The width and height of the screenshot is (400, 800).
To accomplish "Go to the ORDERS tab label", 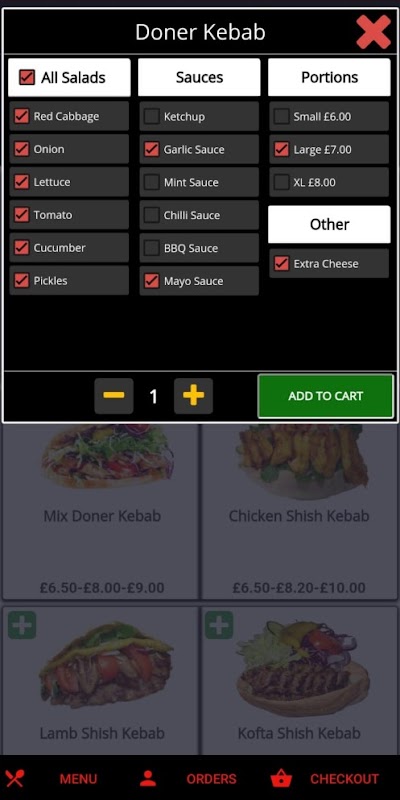I will tap(211, 779).
